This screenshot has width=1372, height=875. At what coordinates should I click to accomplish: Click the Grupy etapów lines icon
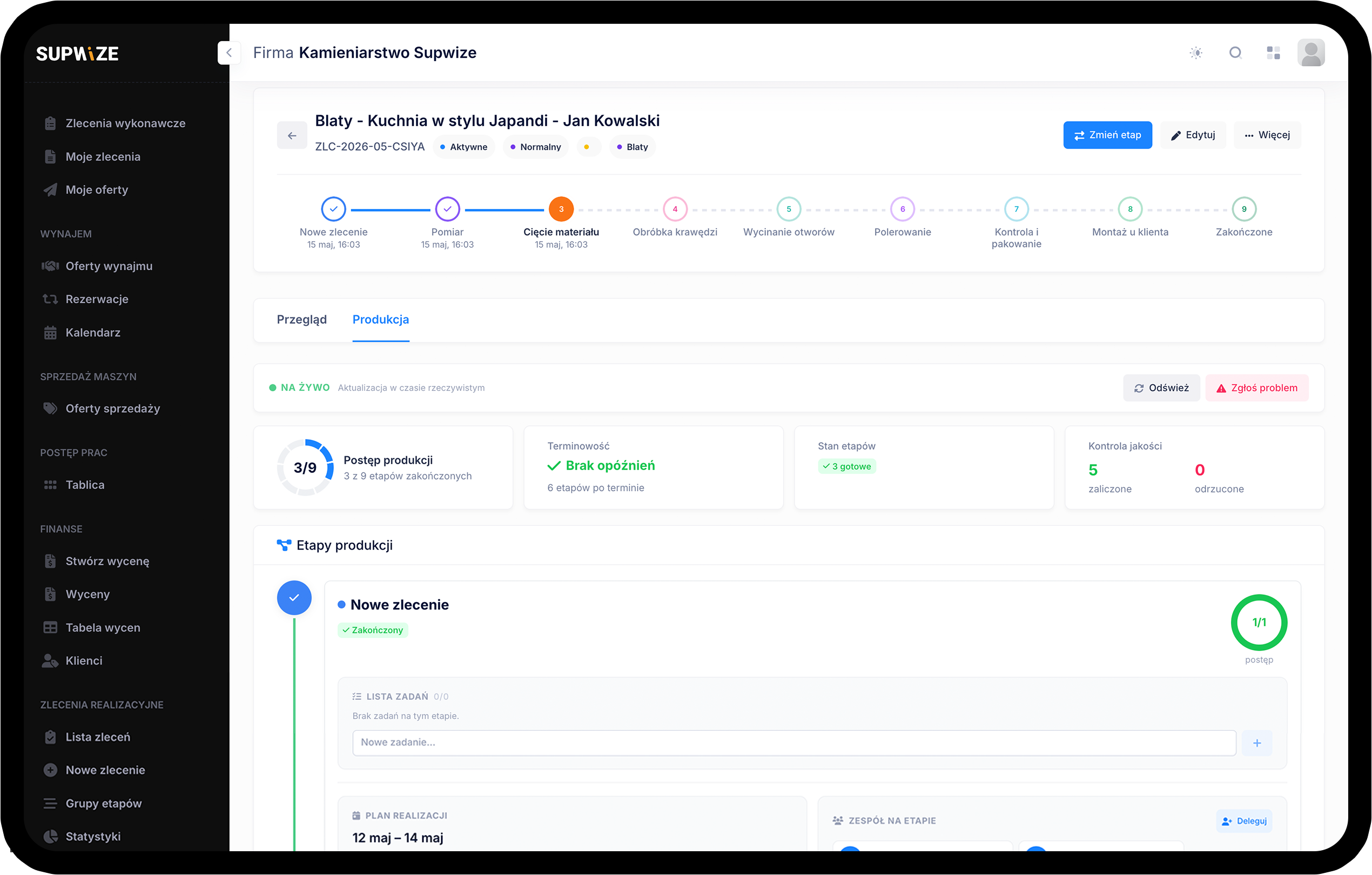coord(50,804)
